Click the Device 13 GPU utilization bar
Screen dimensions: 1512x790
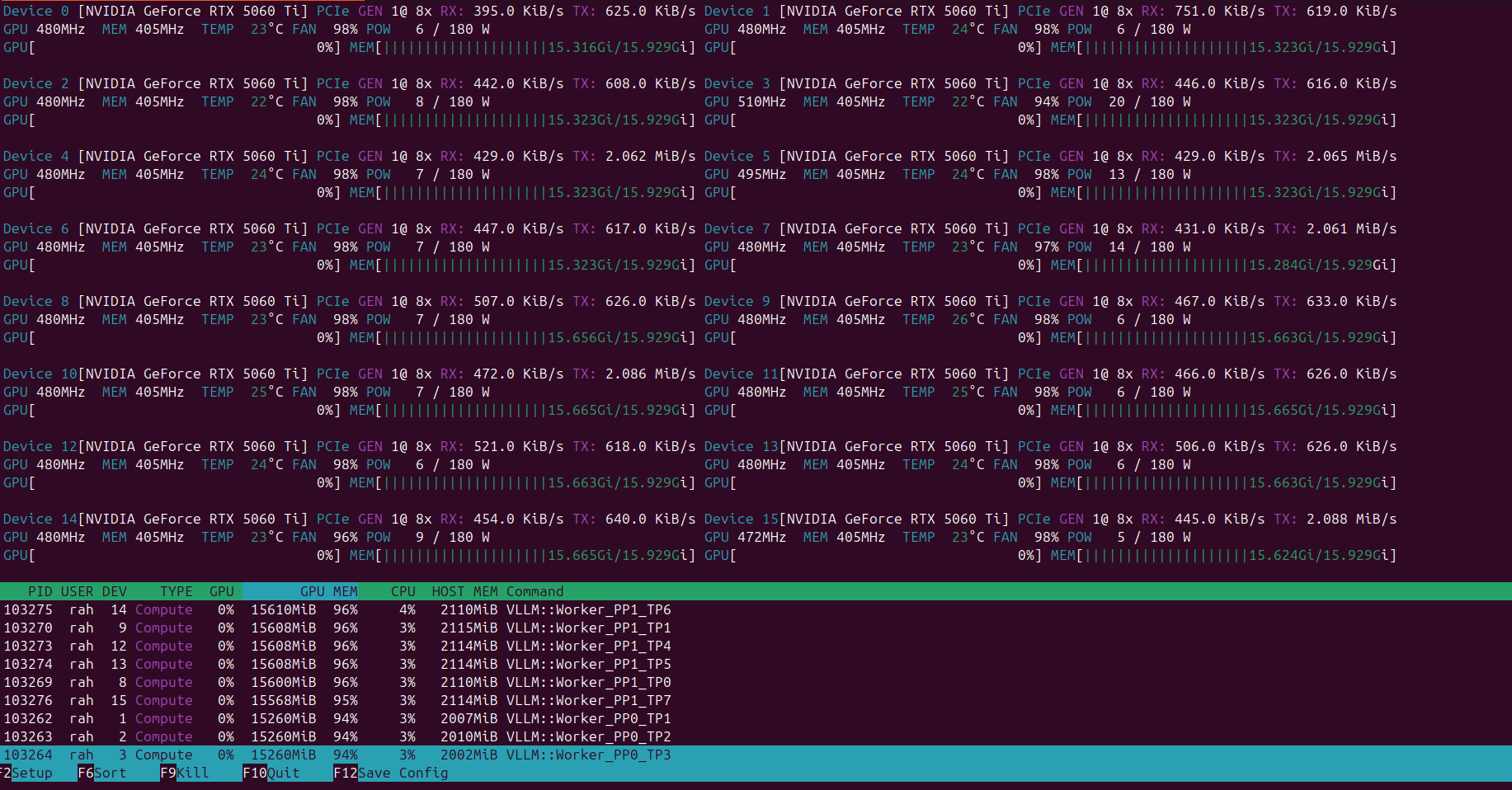(x=874, y=482)
